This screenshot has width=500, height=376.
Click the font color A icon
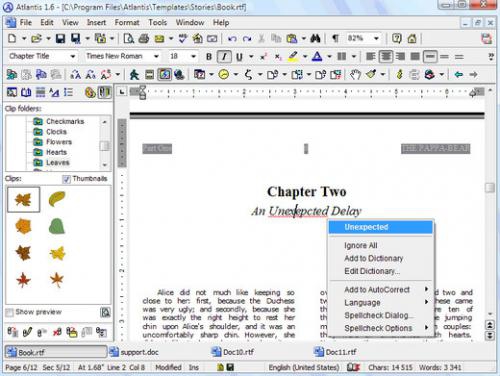(x=317, y=57)
